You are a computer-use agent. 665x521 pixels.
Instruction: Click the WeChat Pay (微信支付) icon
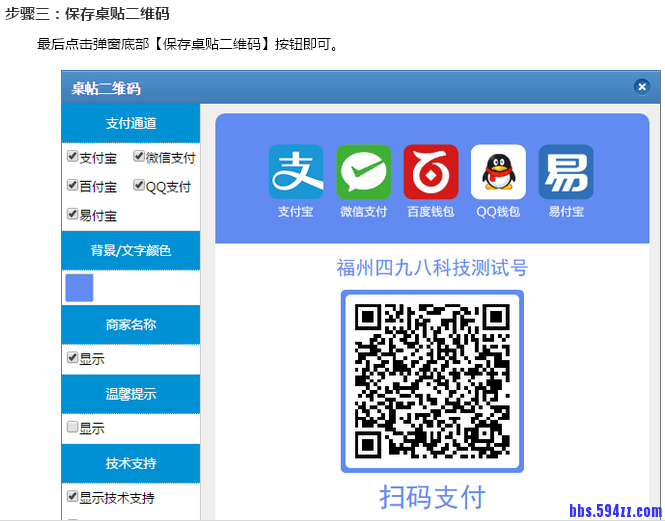(x=363, y=172)
